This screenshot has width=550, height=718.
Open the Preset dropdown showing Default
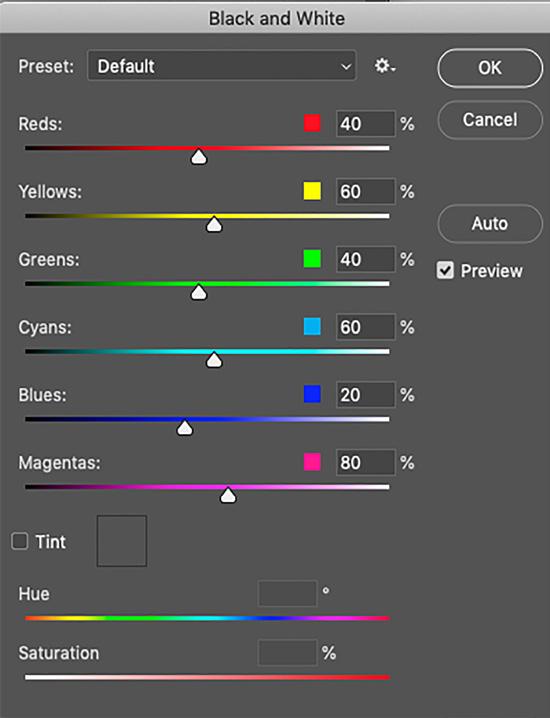coord(222,65)
